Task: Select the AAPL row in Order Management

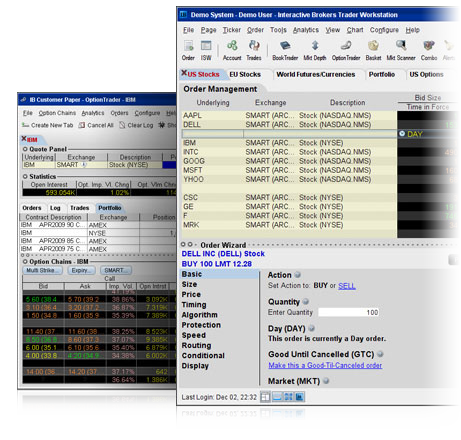Action: [x=289, y=115]
